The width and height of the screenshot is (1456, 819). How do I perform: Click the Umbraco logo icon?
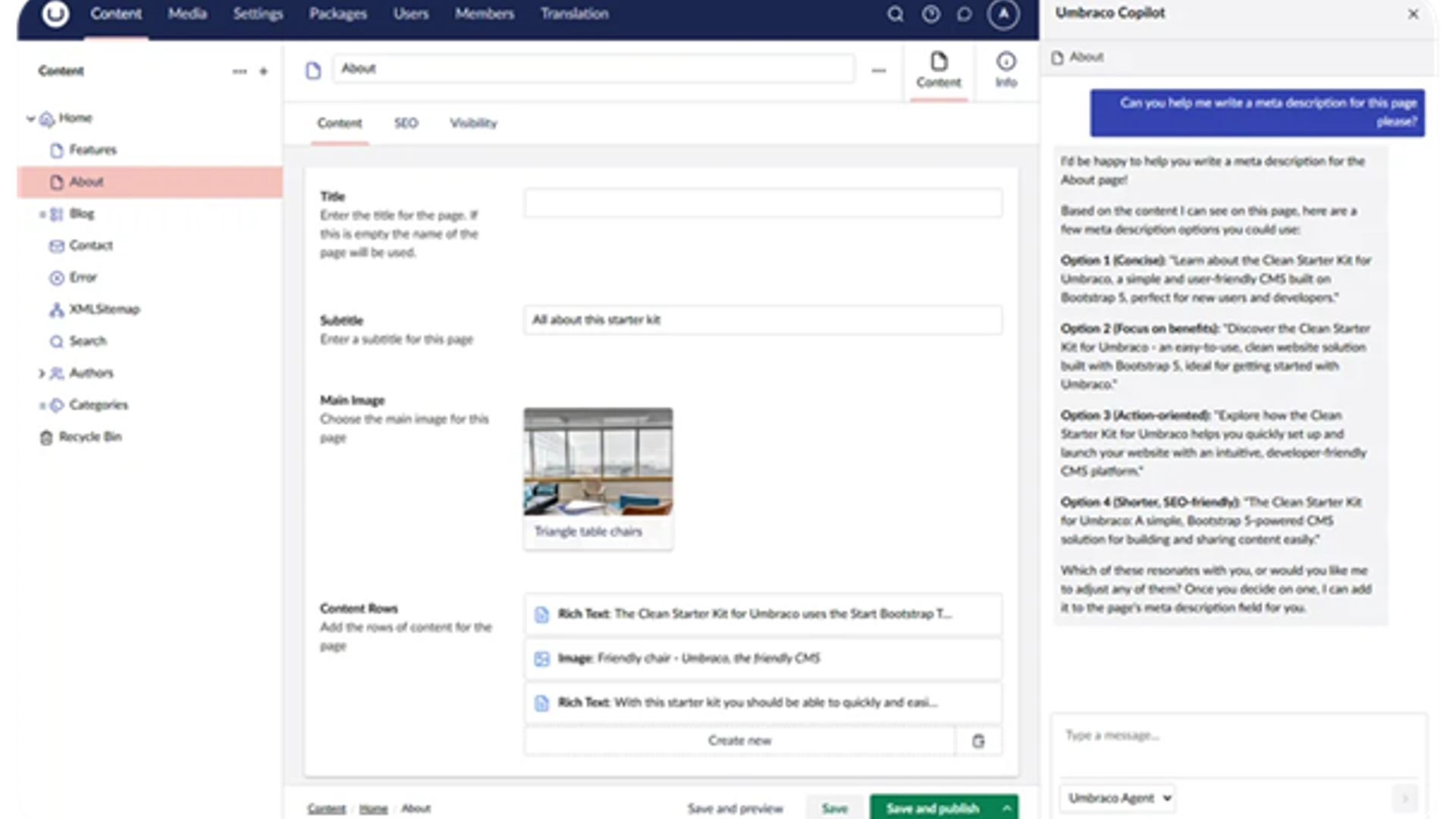pyautogui.click(x=55, y=13)
